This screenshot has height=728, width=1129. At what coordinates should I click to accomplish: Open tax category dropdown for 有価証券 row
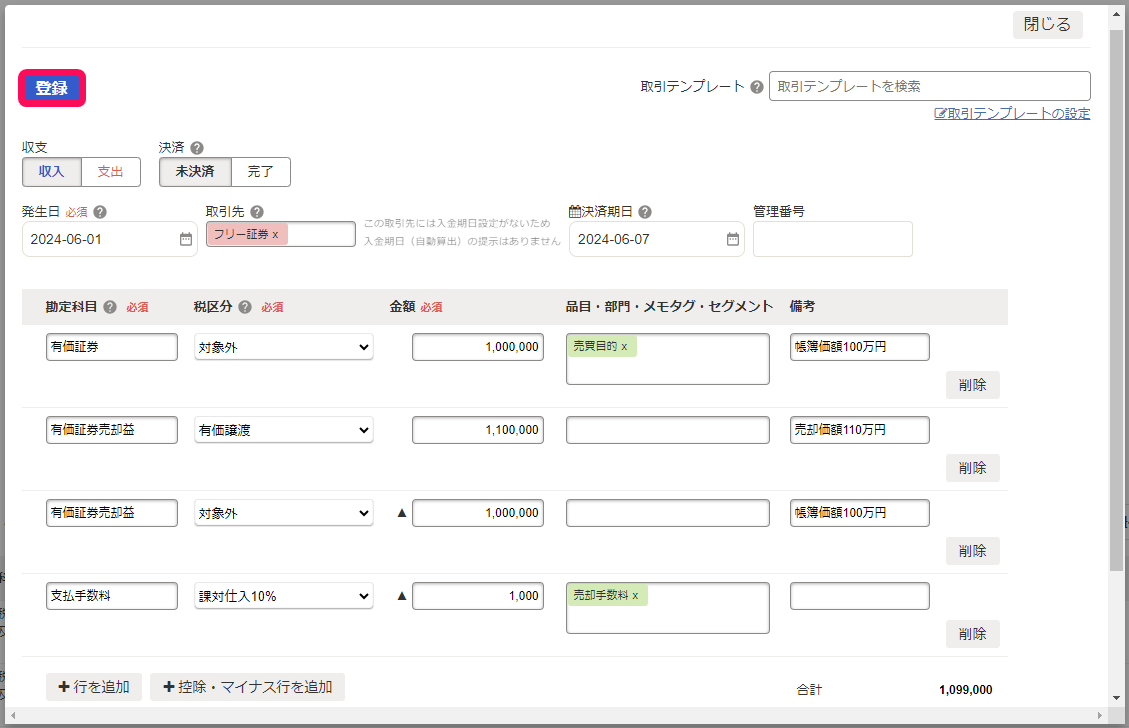pos(284,347)
